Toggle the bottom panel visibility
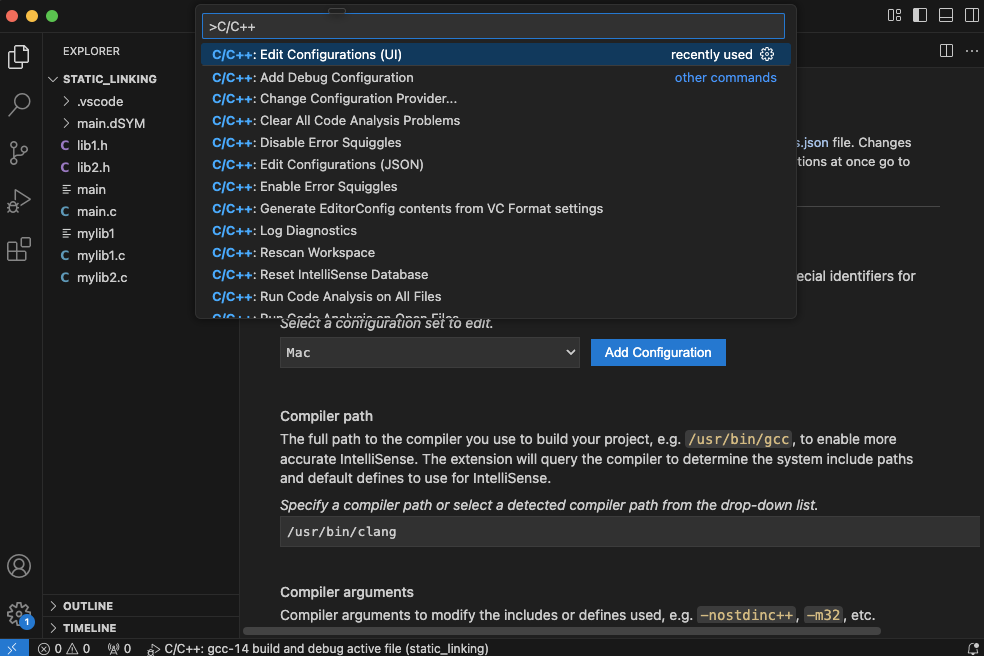 [946, 15]
